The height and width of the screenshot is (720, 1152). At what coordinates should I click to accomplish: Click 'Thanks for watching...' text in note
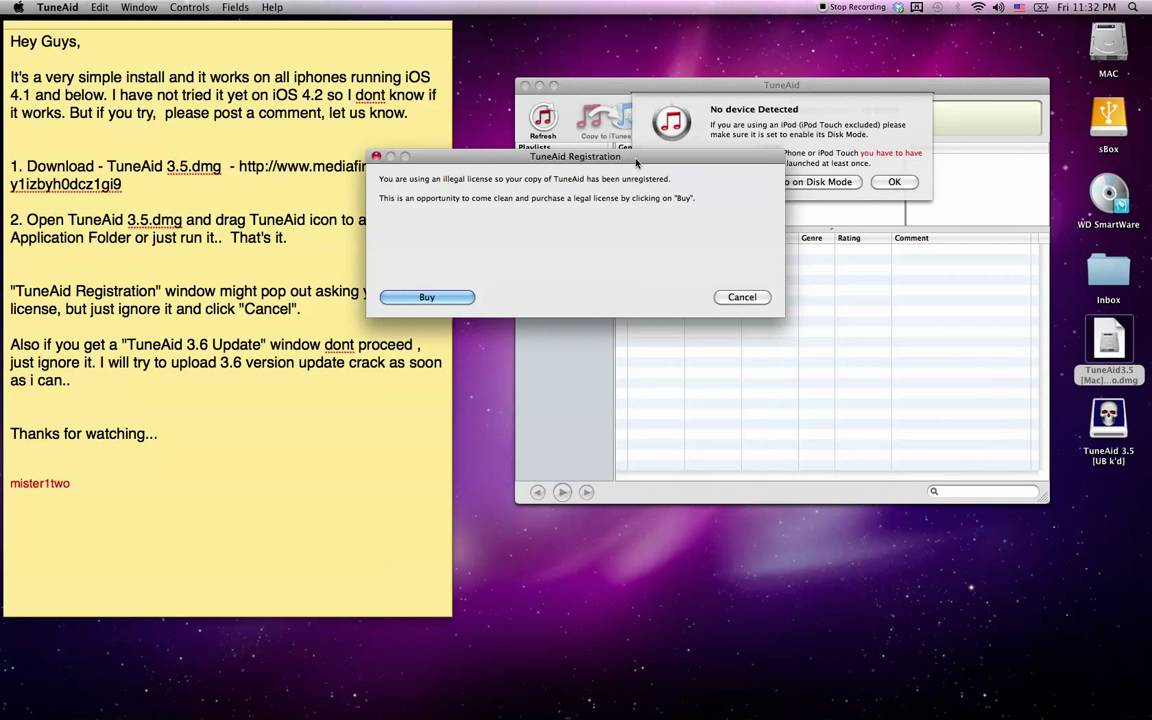tap(83, 433)
